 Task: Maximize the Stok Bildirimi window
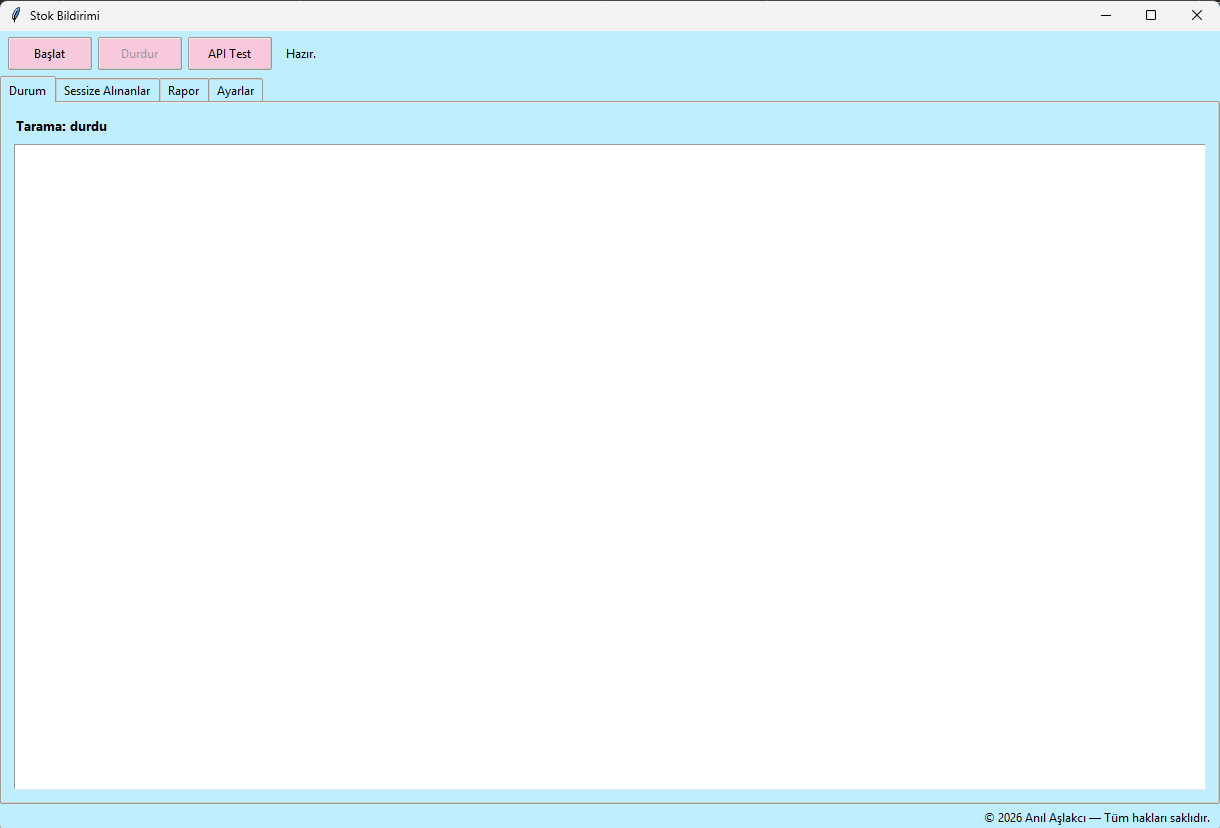point(1151,15)
